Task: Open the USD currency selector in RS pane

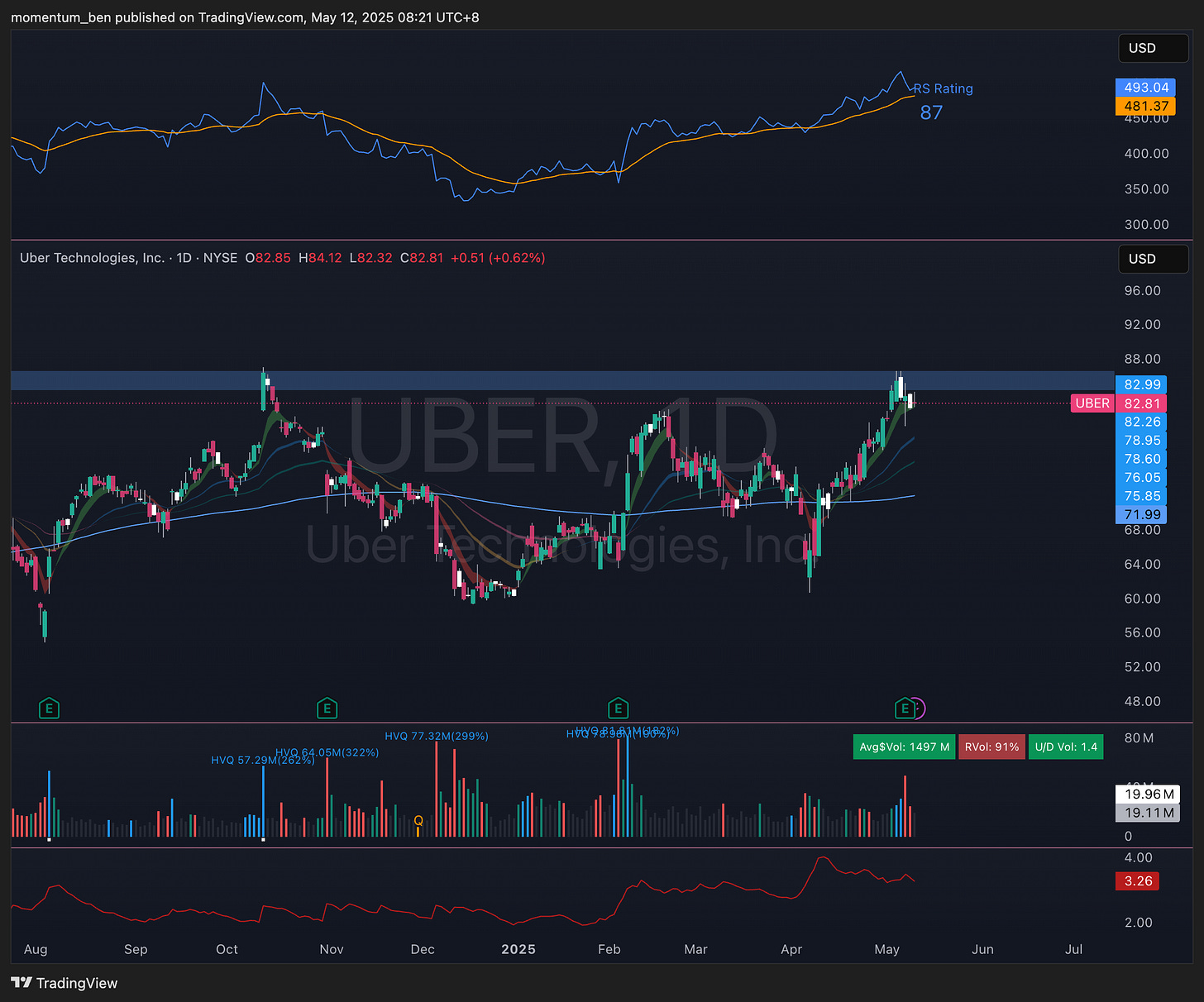Action: 1153,48
